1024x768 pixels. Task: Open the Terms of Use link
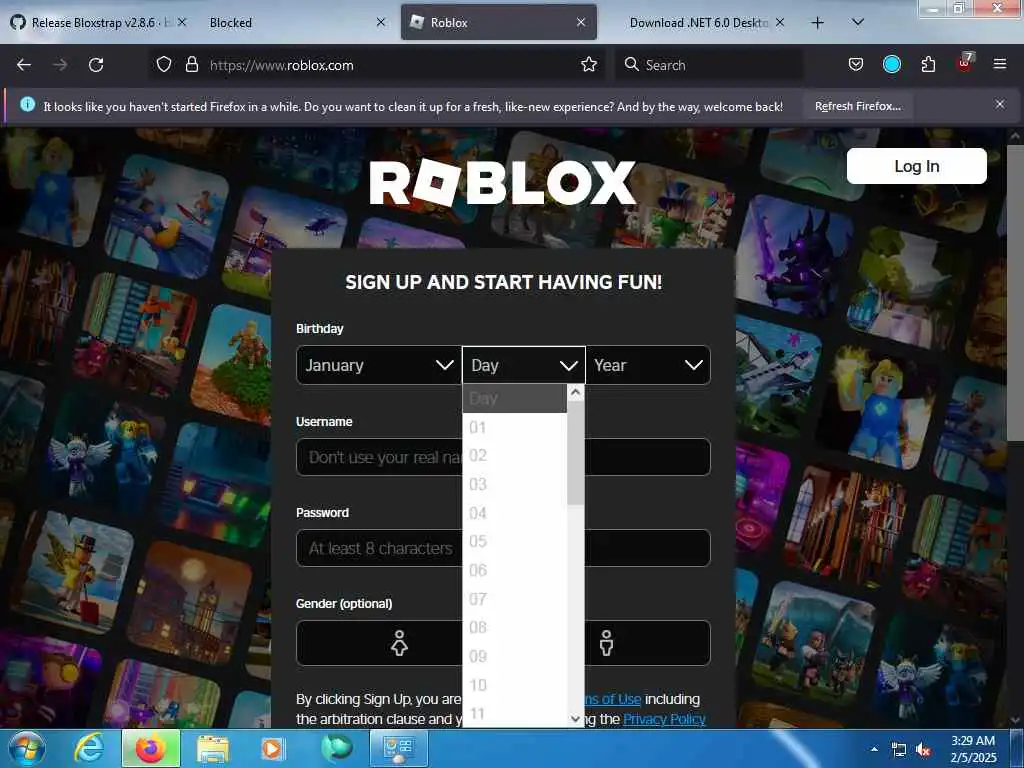[613, 699]
